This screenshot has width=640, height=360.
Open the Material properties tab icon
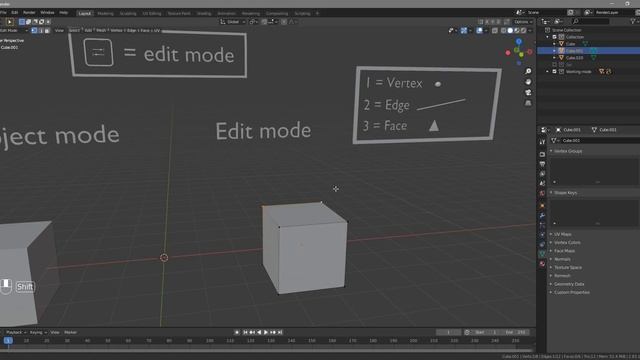pyautogui.click(x=542, y=264)
